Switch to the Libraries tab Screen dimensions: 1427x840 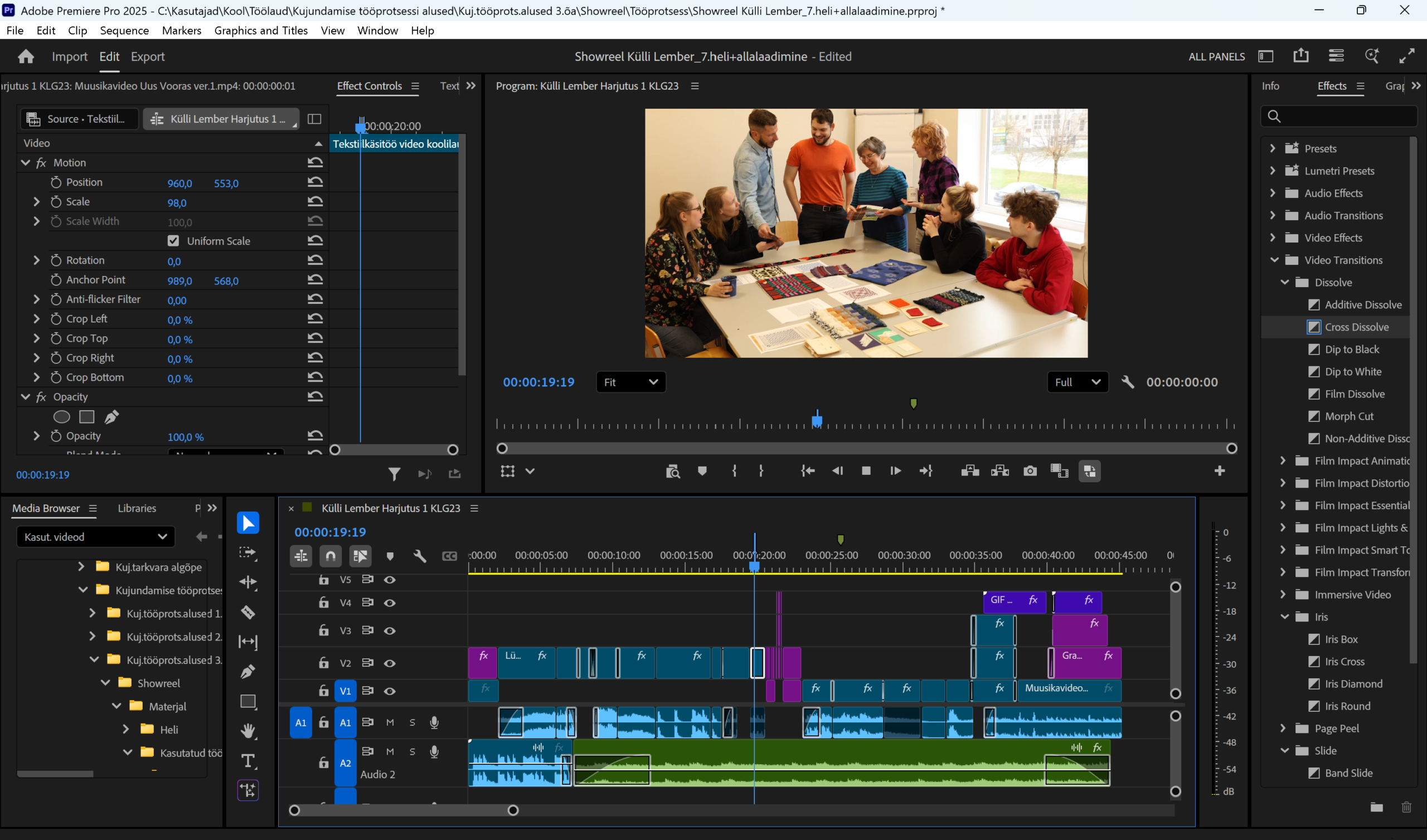(x=137, y=508)
